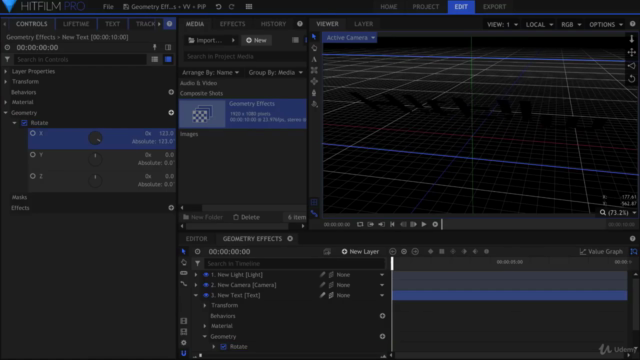Open Group By: Media dropdown
The height and width of the screenshot is (360, 640).
276,72
